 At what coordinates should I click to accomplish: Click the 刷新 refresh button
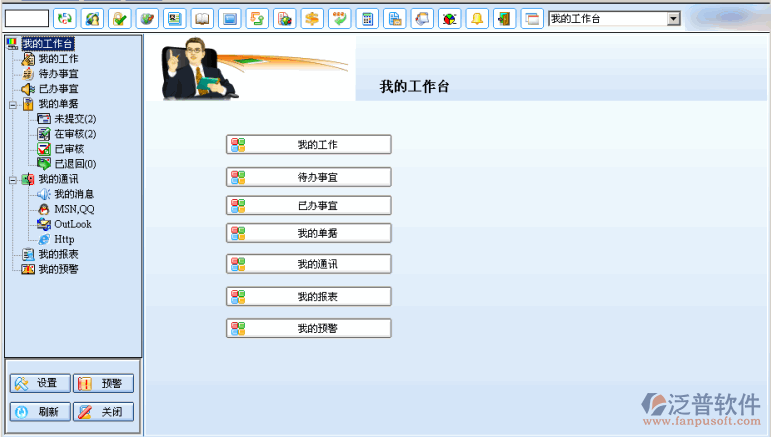coord(40,412)
